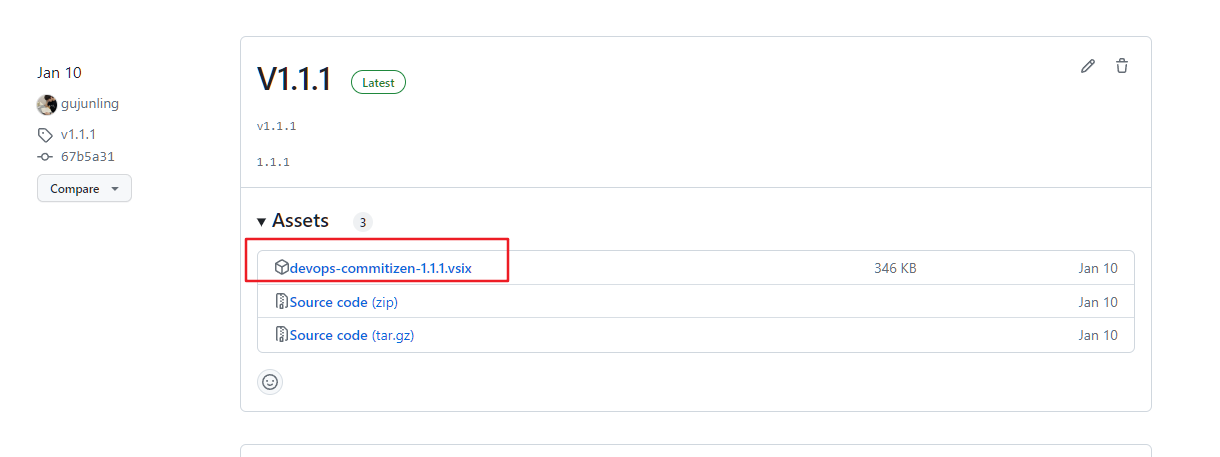Click the commit icon beside 67b5a31
Image resolution: width=1220 pixels, height=457 pixels.
(x=45, y=157)
